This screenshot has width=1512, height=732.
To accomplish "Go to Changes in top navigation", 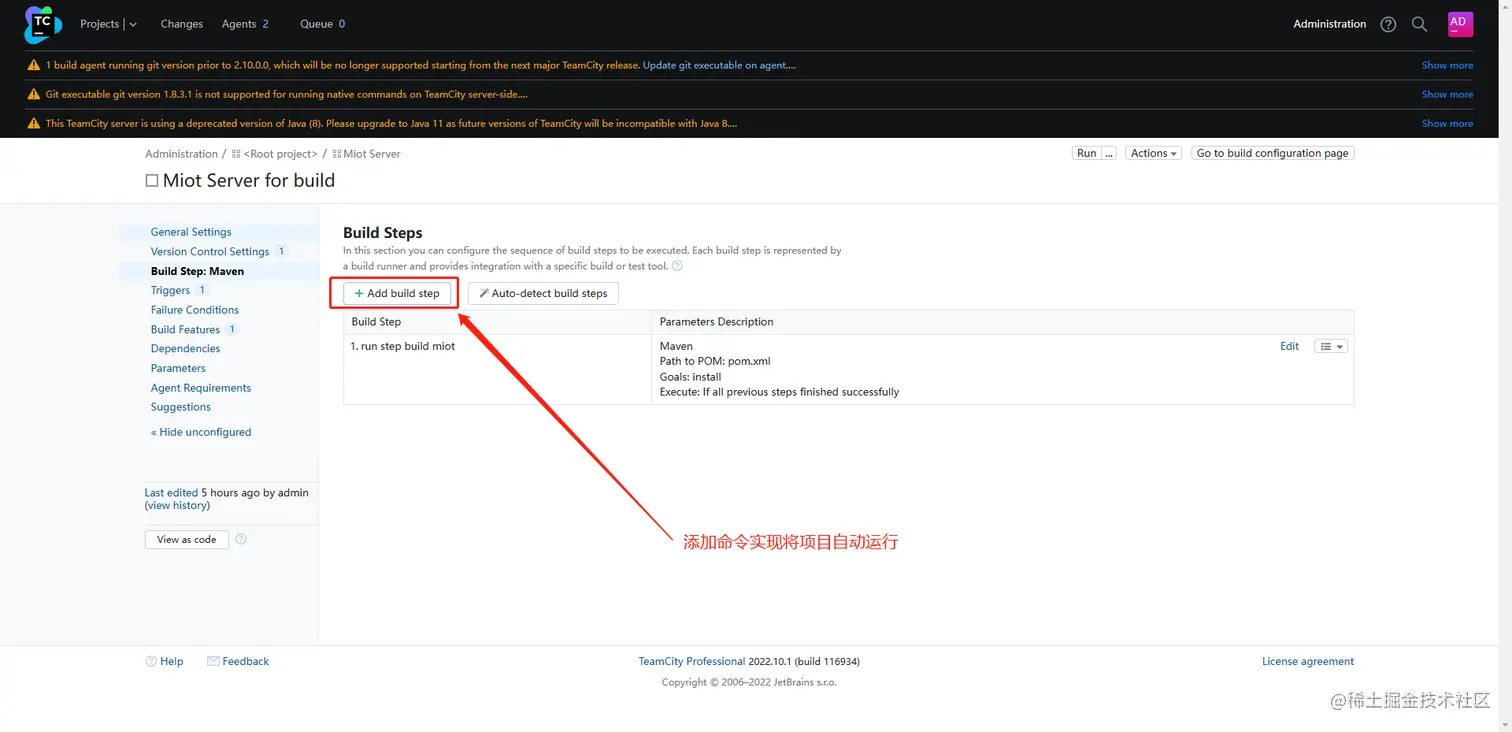I will (181, 24).
